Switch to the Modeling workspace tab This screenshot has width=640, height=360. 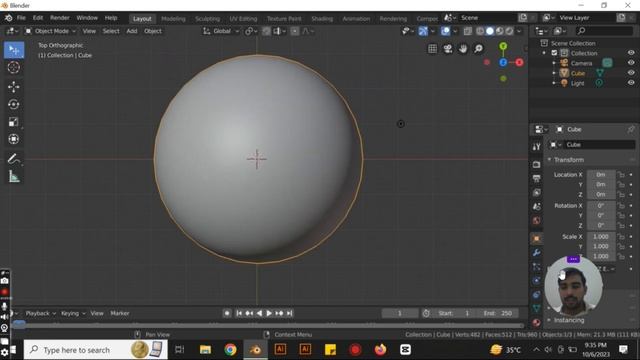(173, 19)
